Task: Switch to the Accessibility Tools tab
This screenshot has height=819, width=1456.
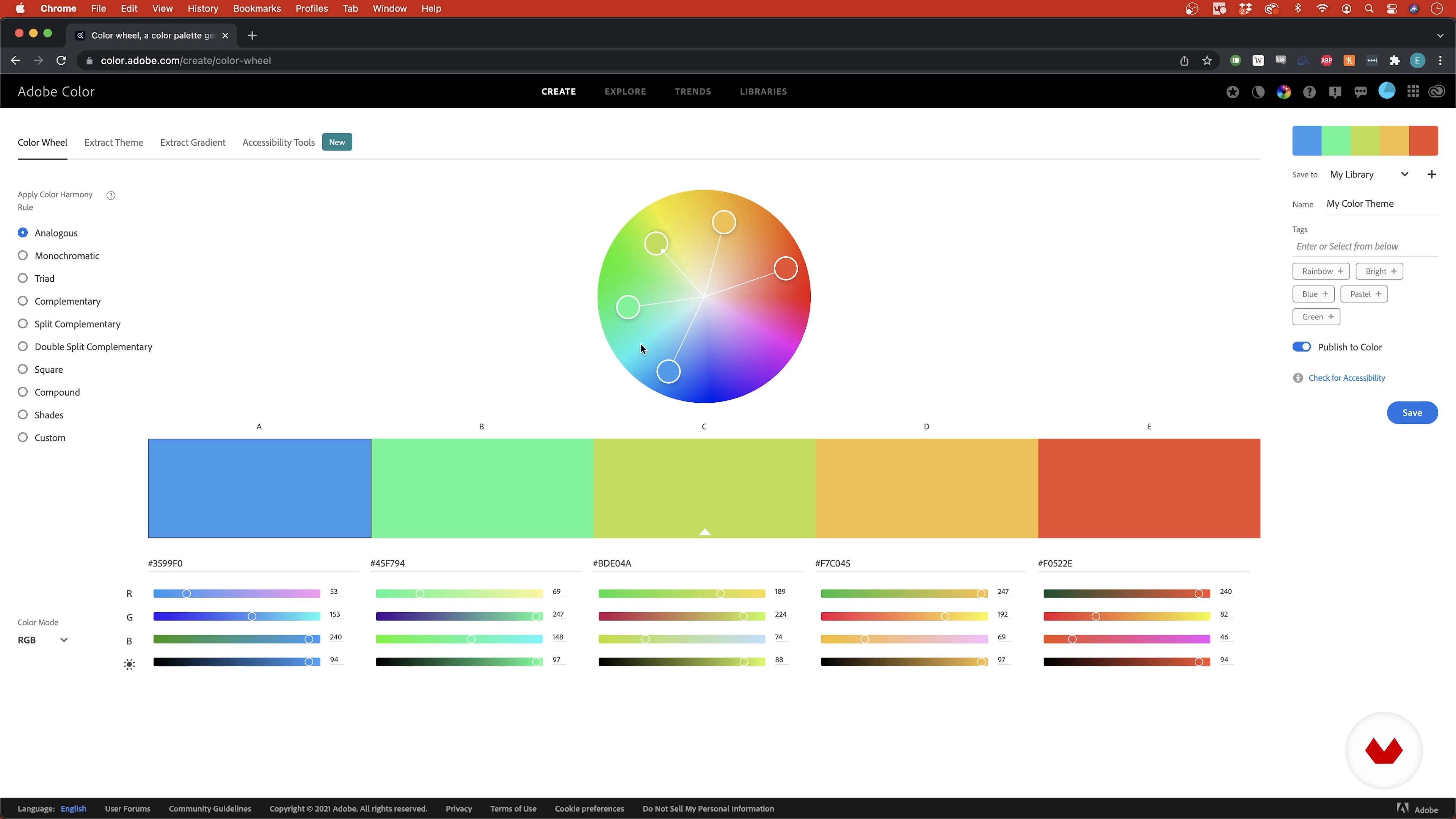Action: (279, 143)
